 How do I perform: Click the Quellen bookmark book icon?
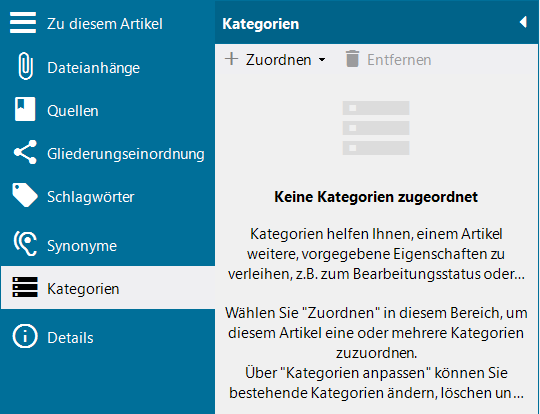tap(25, 109)
